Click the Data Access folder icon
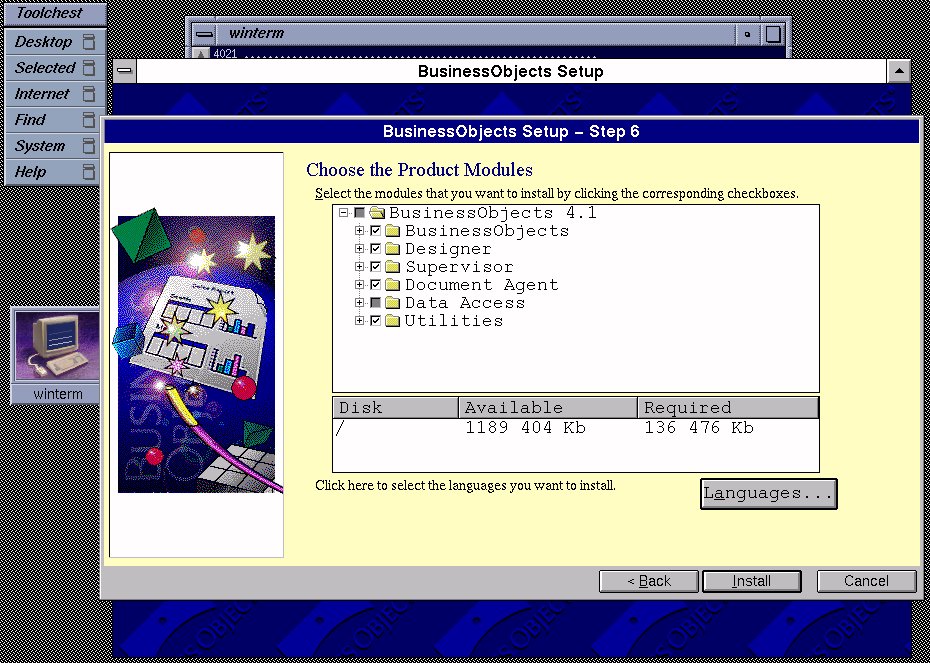The height and width of the screenshot is (663, 930). 392,303
